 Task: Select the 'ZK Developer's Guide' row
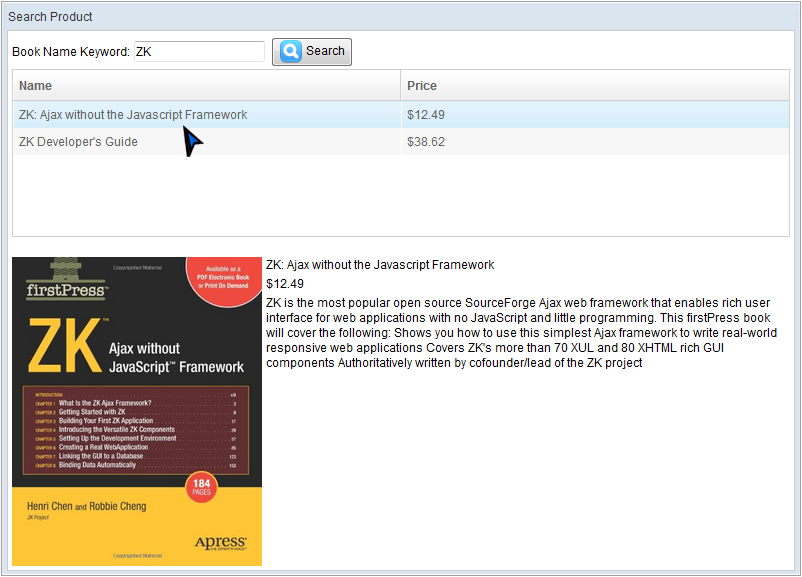tap(78, 142)
